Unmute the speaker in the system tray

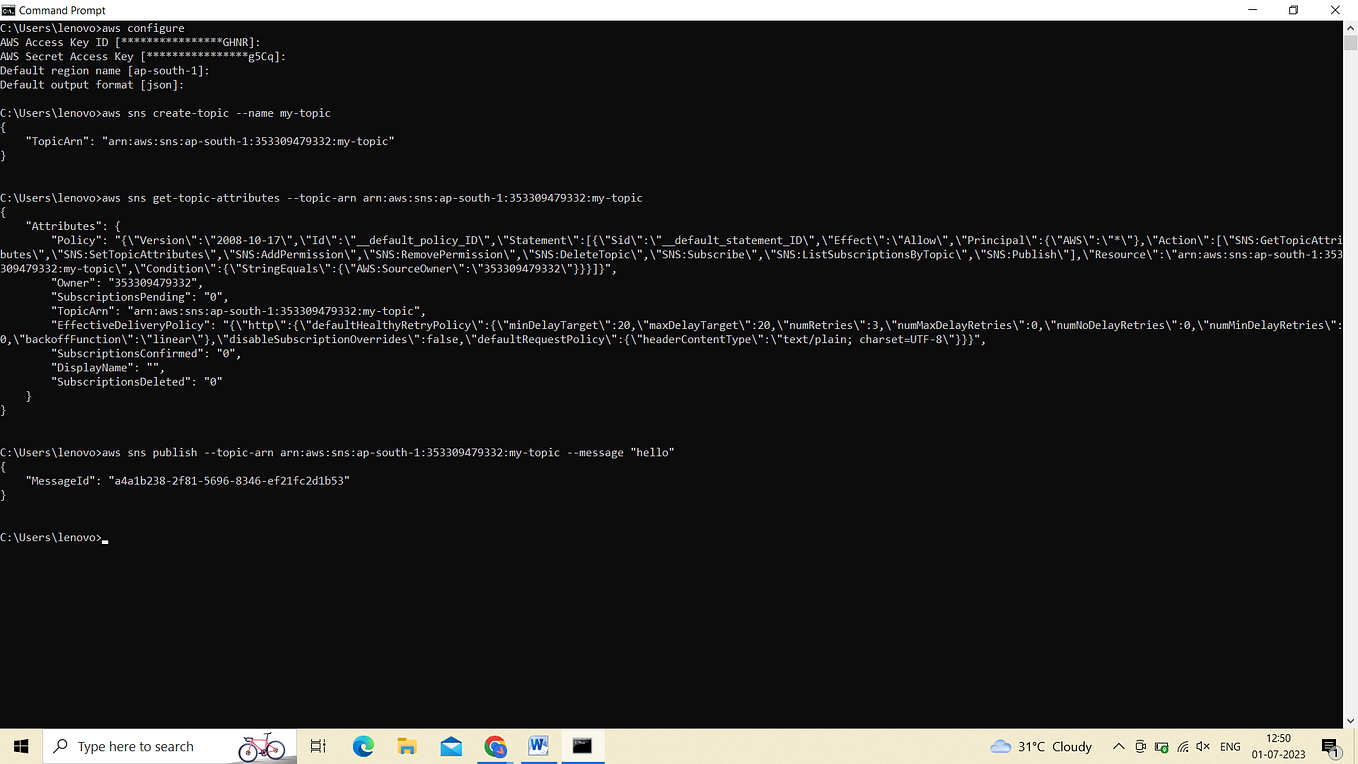click(1203, 746)
